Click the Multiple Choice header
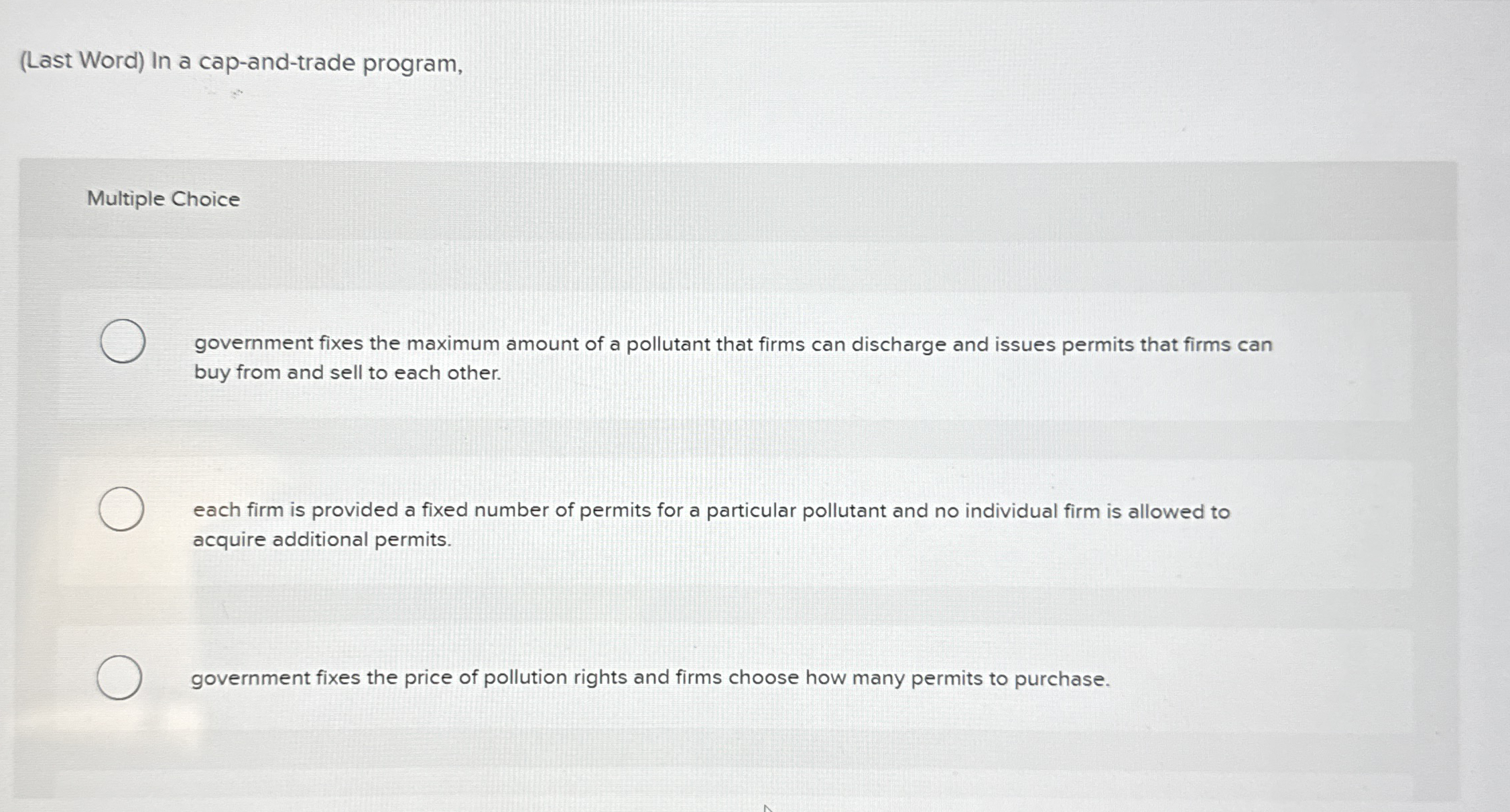Image resolution: width=1510 pixels, height=812 pixels. click(163, 198)
